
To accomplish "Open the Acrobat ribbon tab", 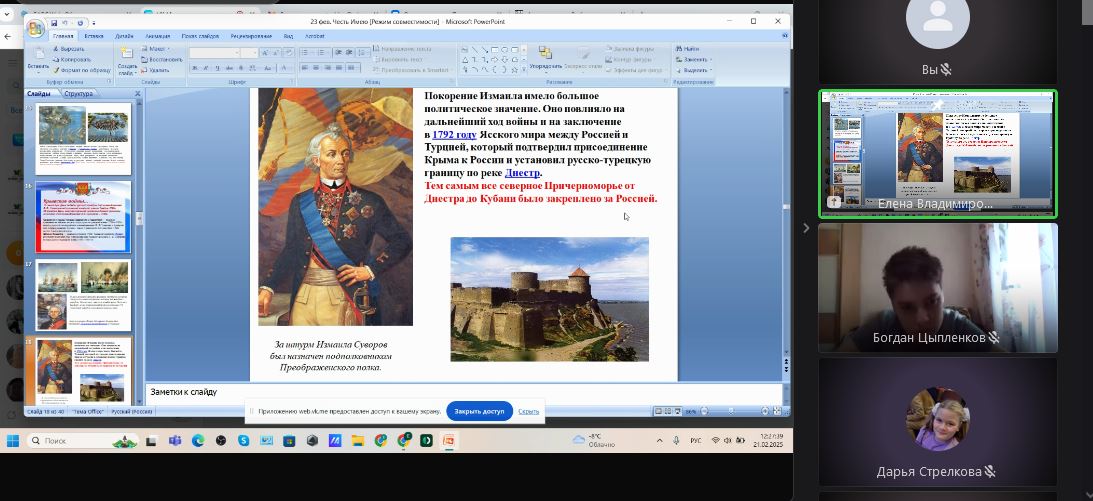I will (x=314, y=36).
